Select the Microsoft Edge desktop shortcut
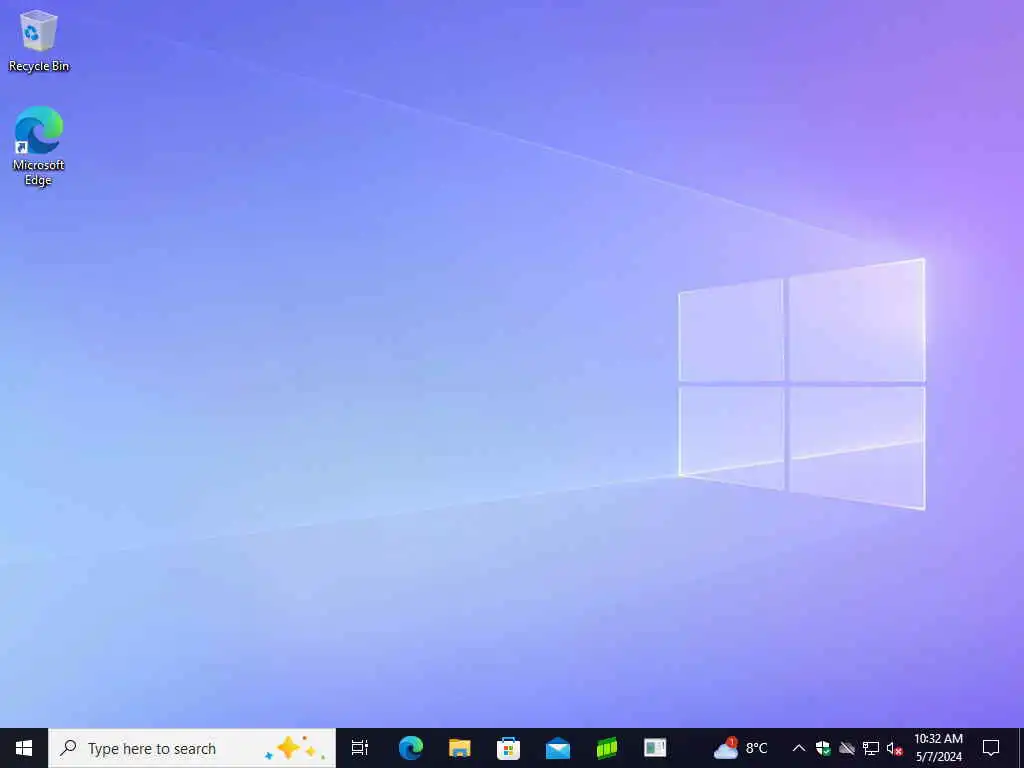Screen dimensions: 1024x768 (39, 146)
